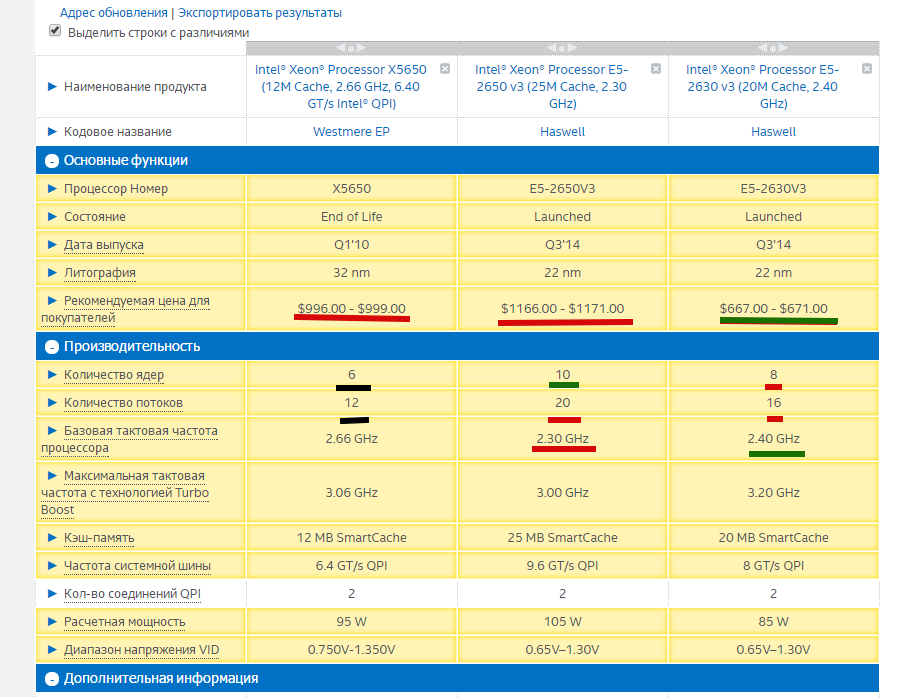Click the Расчетная мощность row label
Image resolution: width=908 pixels, height=697 pixels.
[124, 622]
